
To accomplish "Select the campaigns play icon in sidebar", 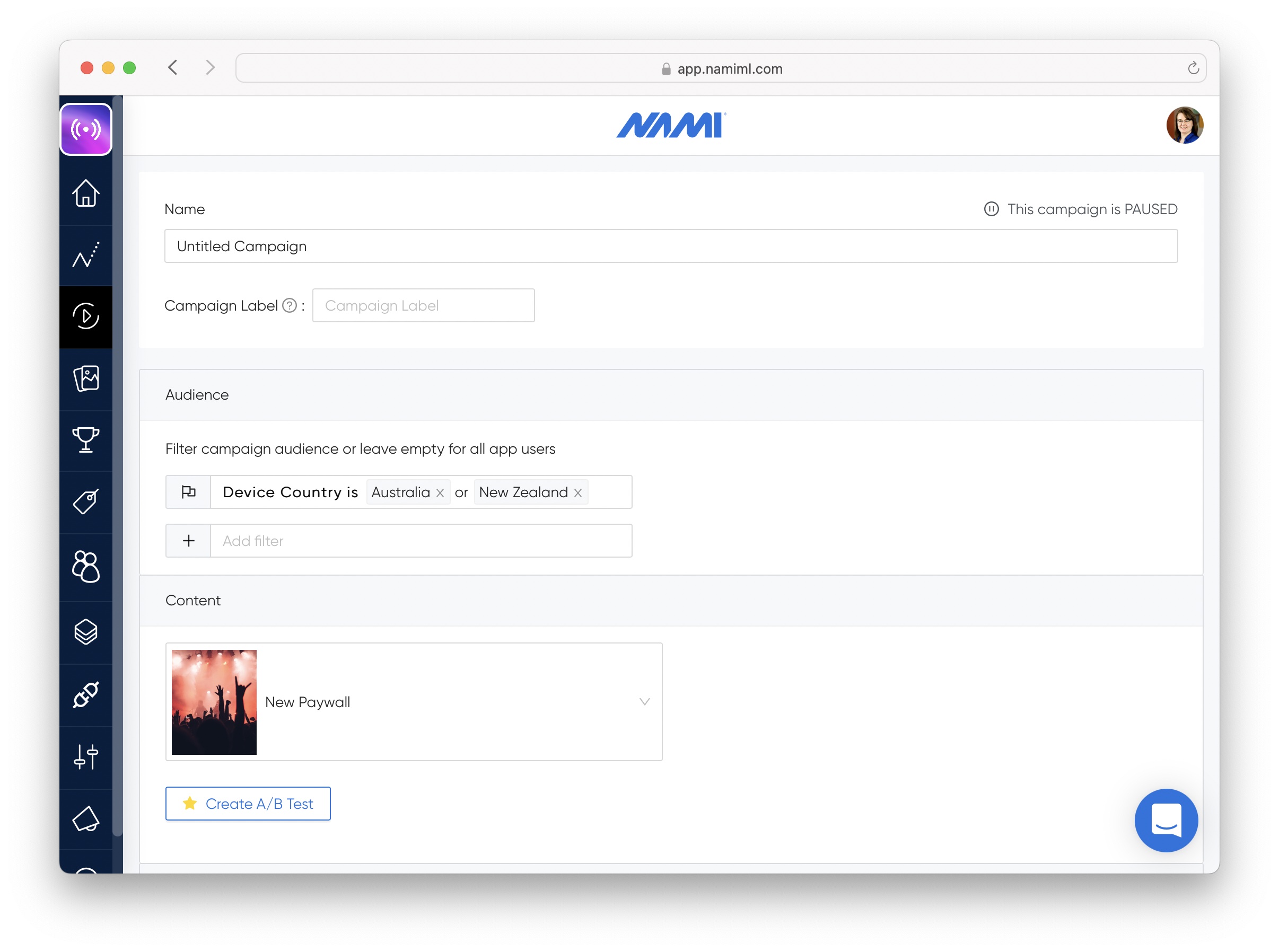I will pyautogui.click(x=86, y=316).
